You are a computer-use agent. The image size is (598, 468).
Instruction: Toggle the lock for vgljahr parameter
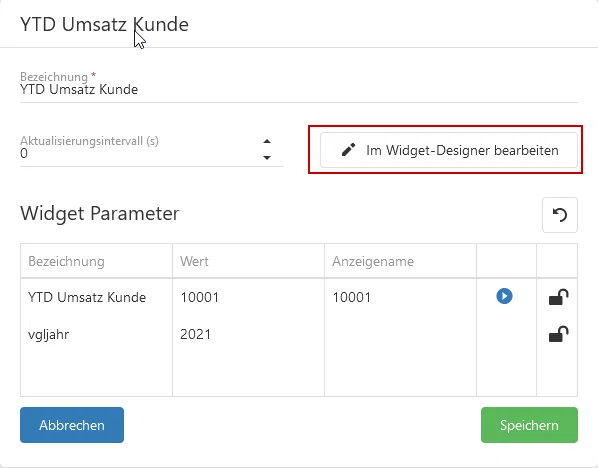pos(558,334)
